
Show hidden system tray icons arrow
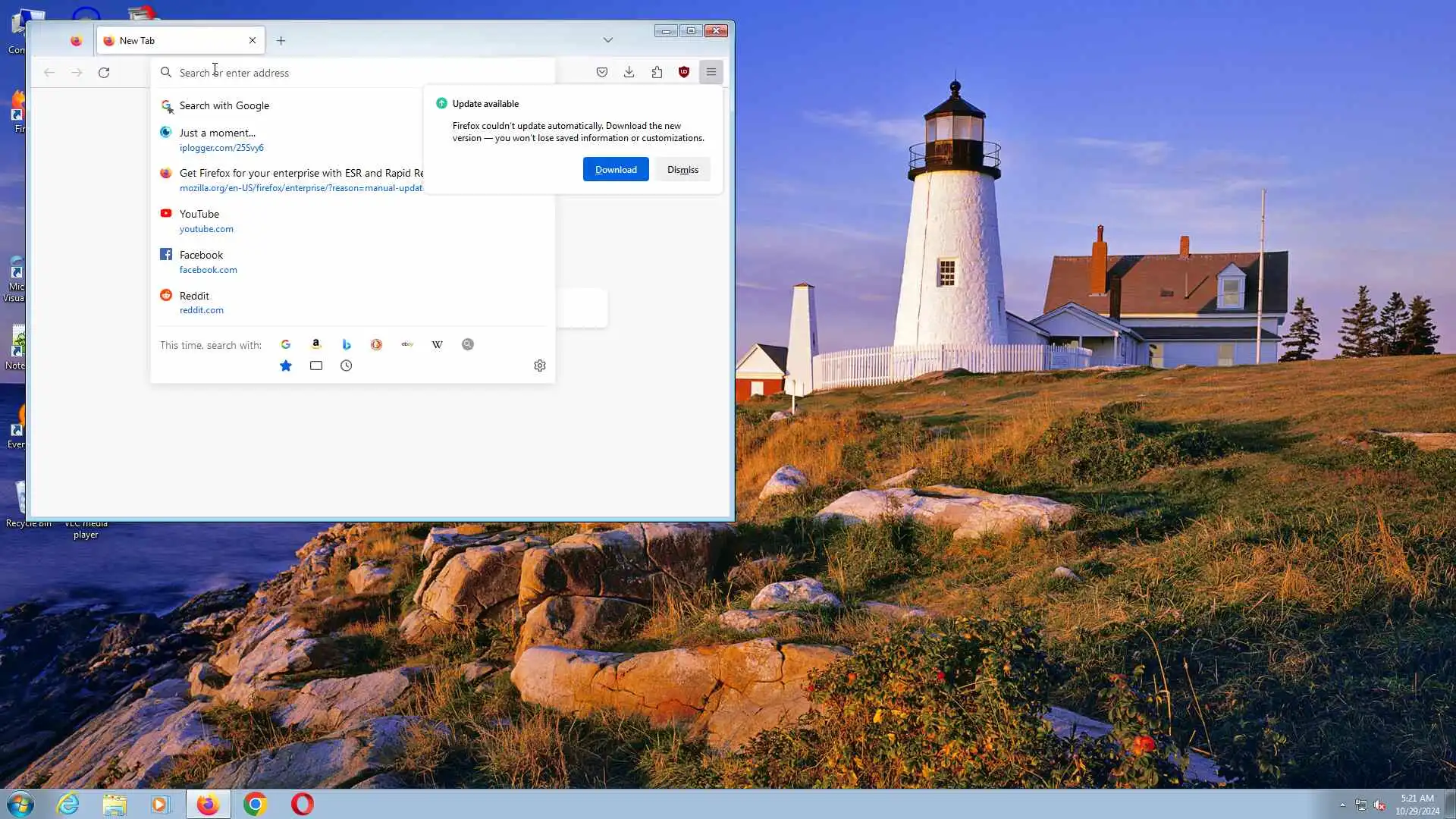click(1342, 805)
